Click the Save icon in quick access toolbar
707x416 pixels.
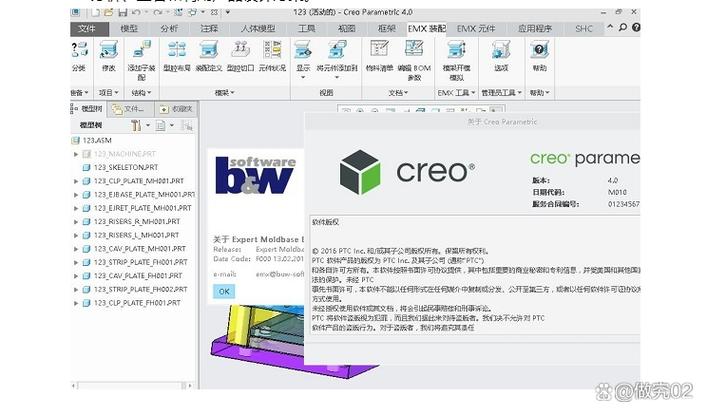click(122, 13)
